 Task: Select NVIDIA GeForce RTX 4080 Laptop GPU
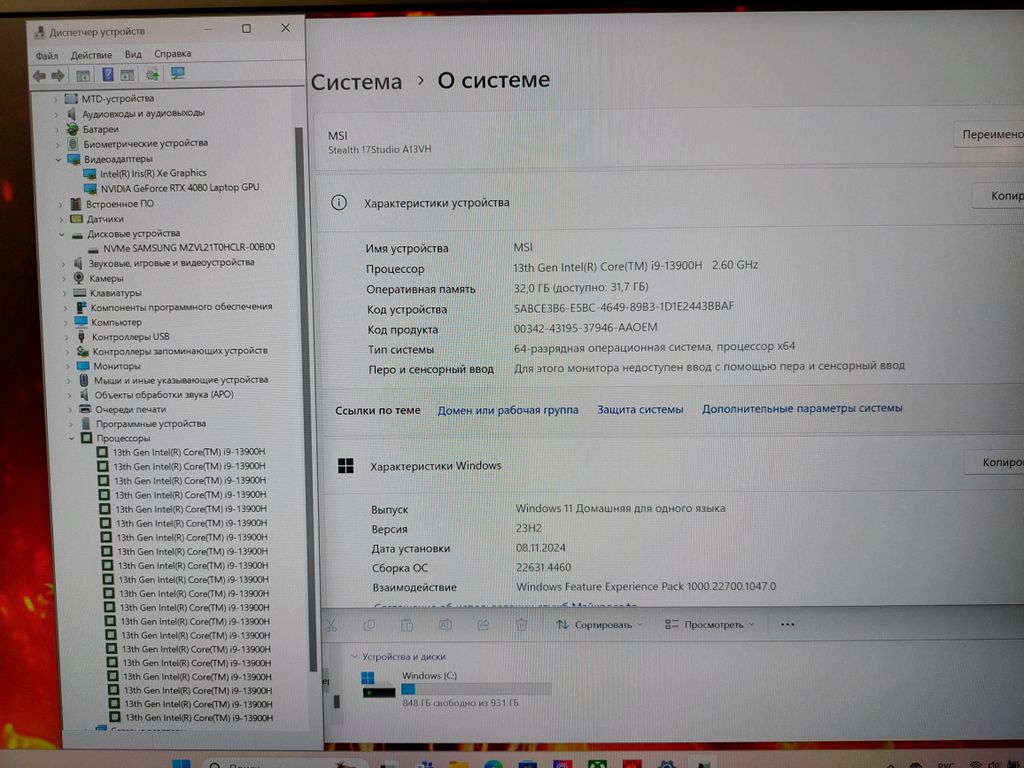tap(179, 188)
